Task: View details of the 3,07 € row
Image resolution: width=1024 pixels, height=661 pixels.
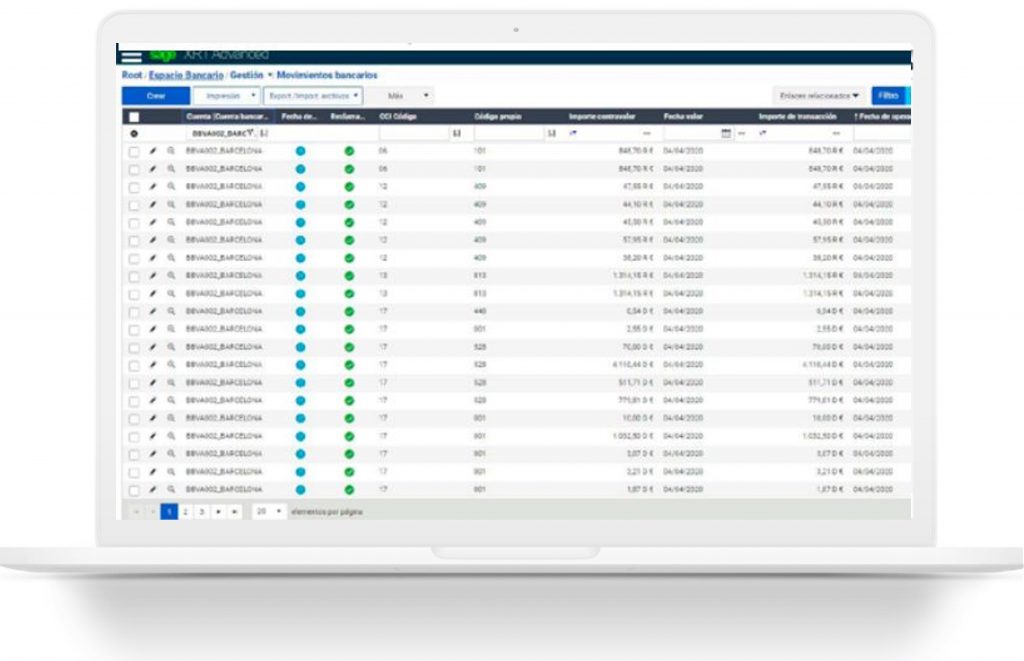Action: point(171,454)
